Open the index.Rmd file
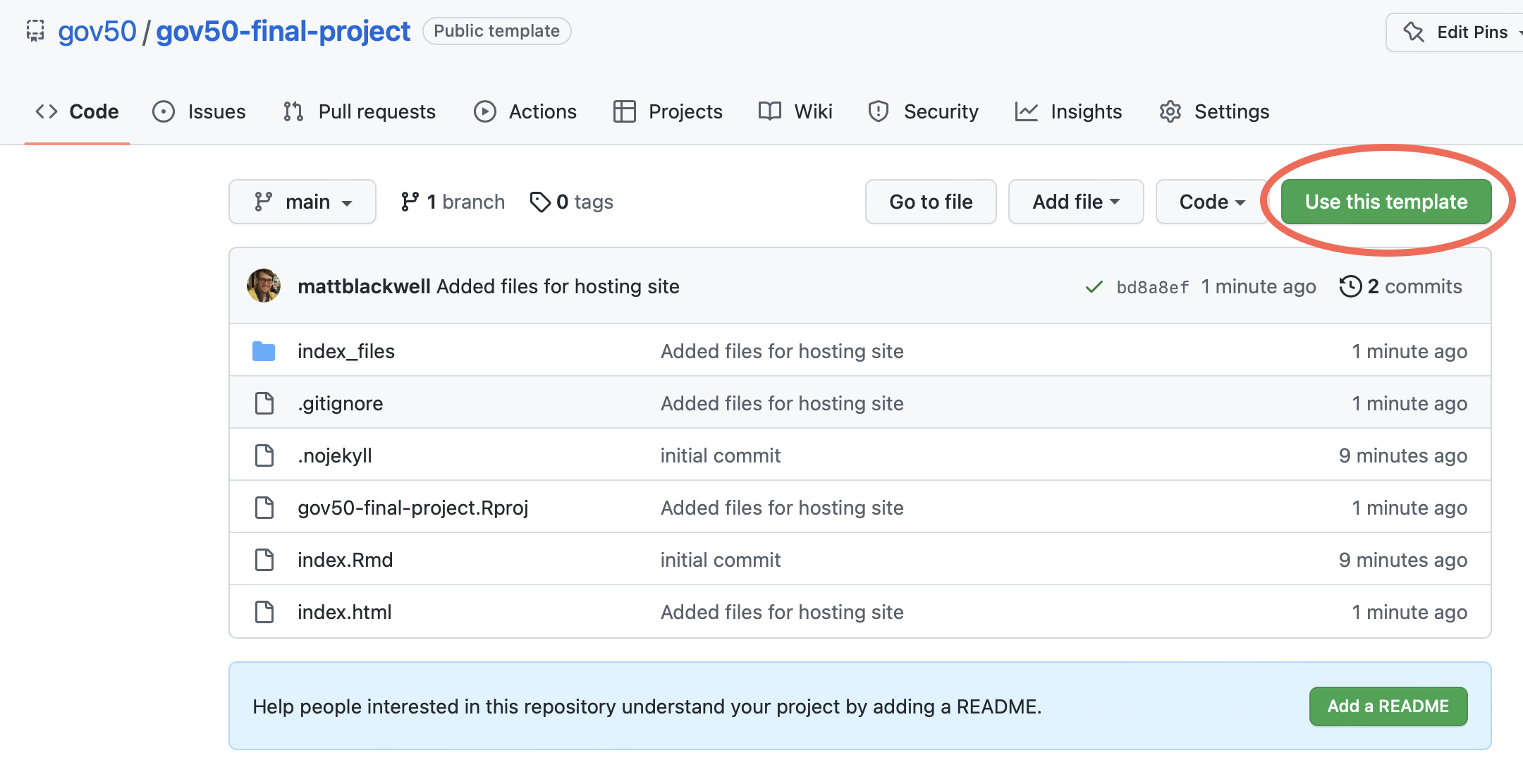The image size is (1523, 784). (345, 560)
